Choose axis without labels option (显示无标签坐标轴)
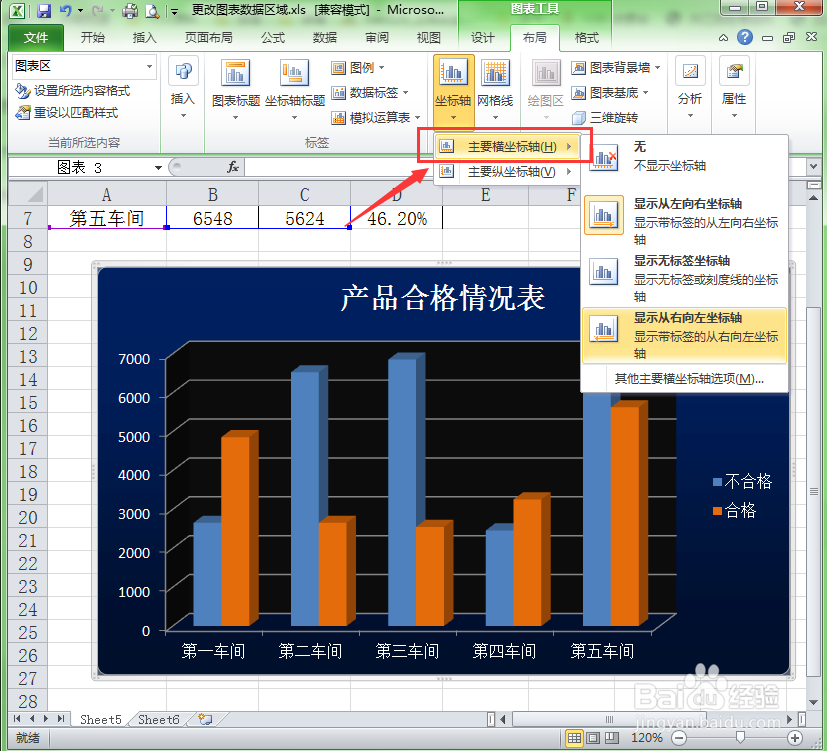 click(x=685, y=278)
